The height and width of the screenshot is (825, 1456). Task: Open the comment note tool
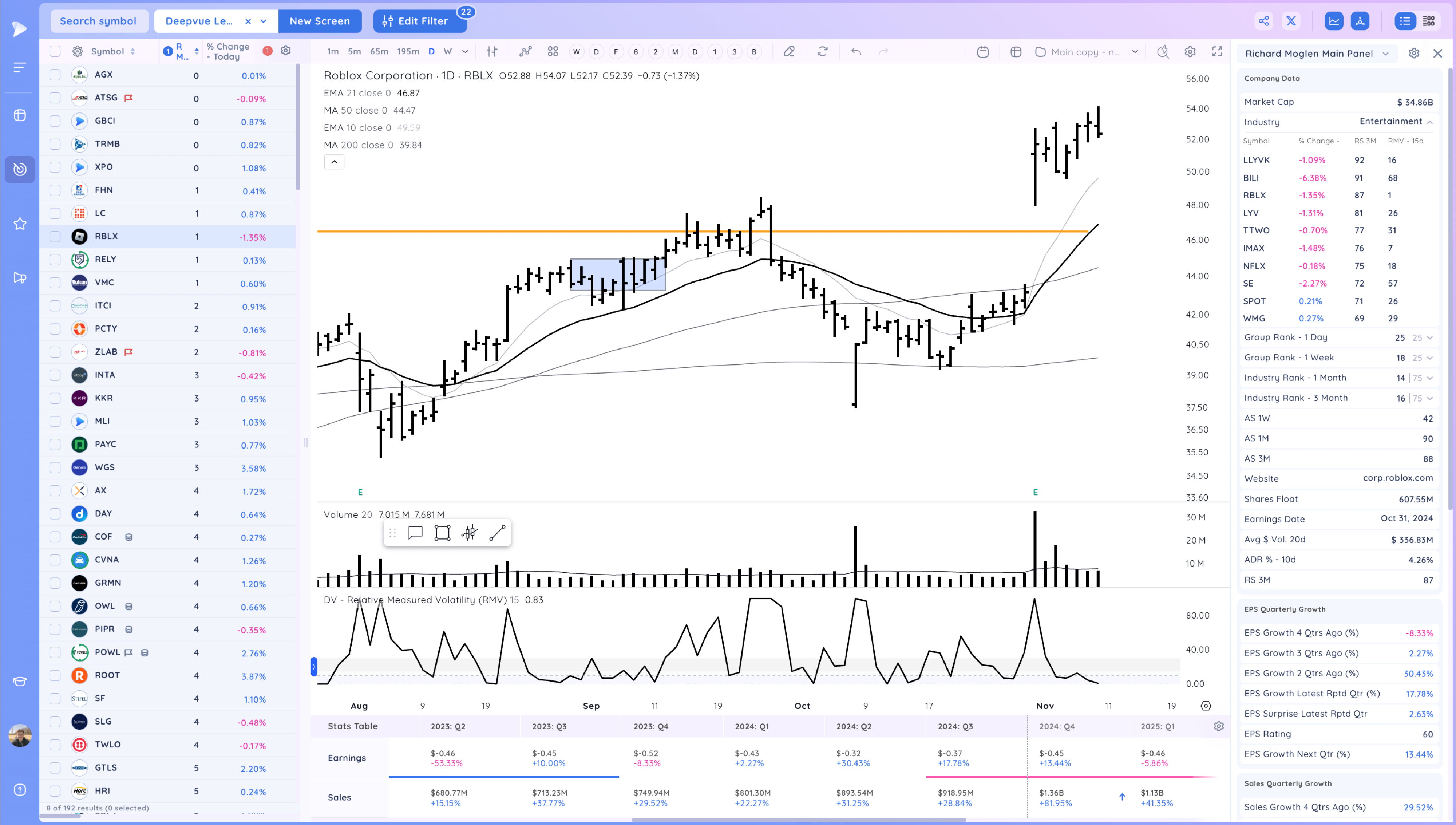415,533
